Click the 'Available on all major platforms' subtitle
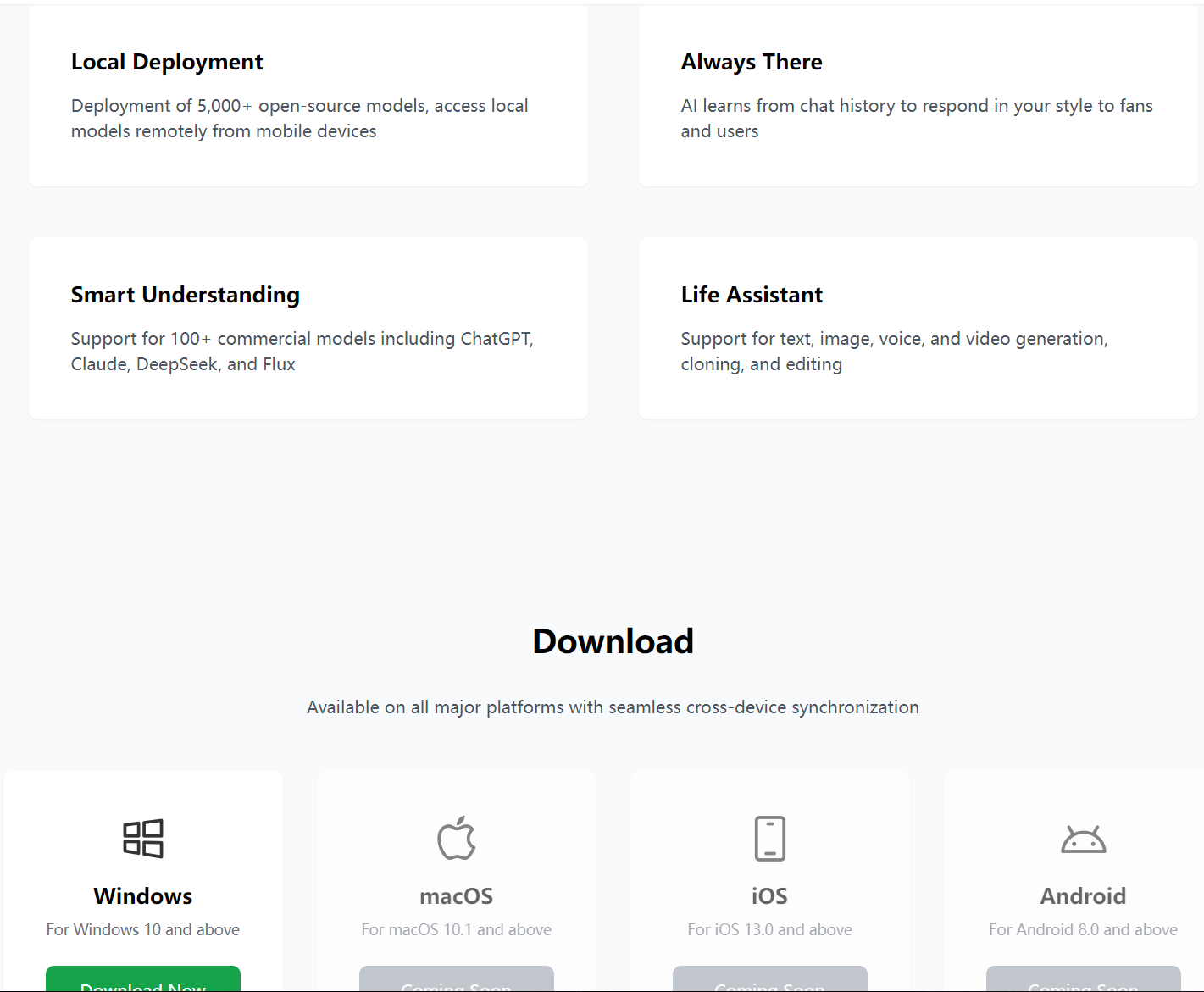The image size is (1204, 992). (x=613, y=707)
